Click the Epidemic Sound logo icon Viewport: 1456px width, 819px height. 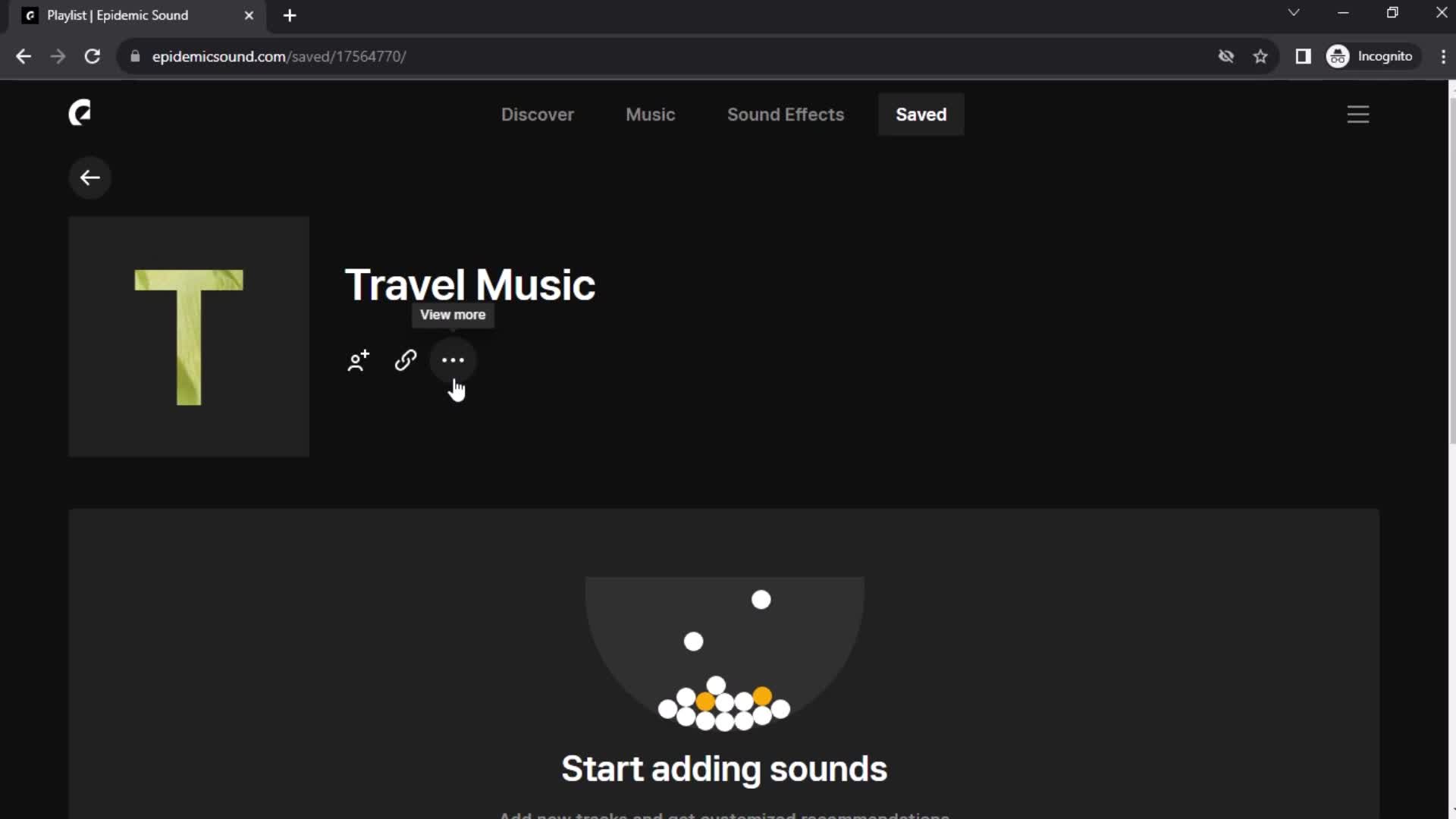click(x=79, y=113)
